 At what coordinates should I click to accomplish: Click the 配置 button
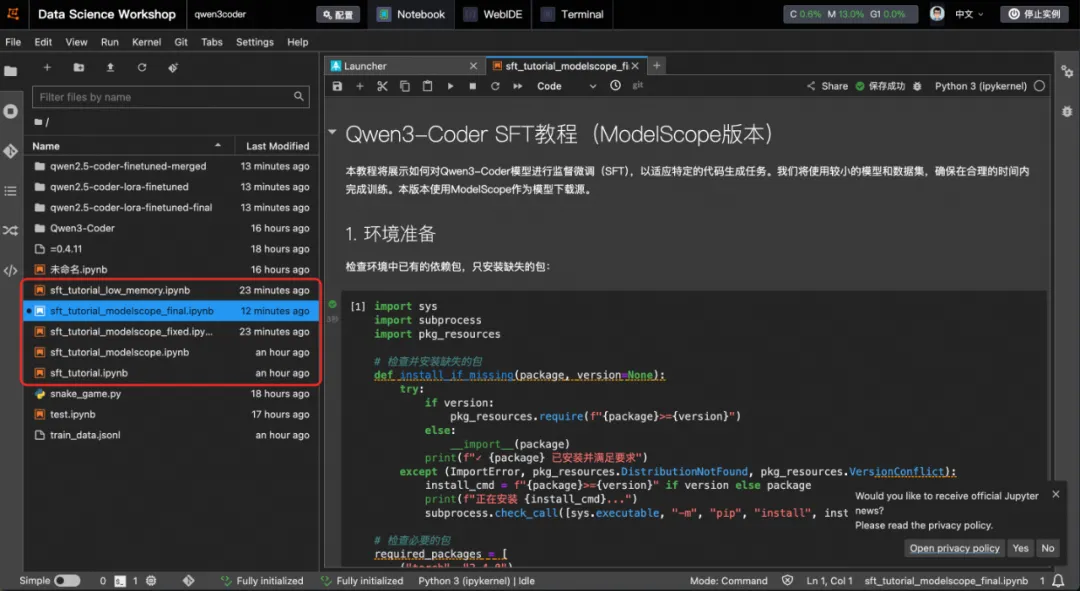click(x=338, y=14)
